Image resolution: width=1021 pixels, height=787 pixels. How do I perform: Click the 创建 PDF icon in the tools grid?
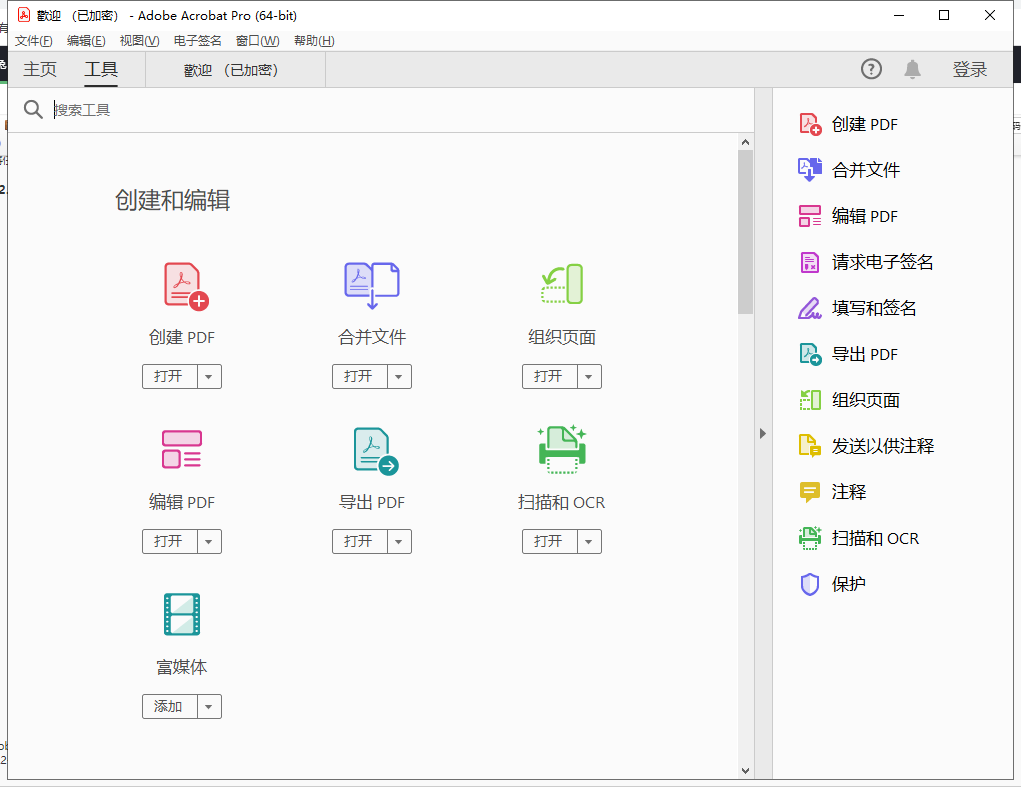[186, 285]
